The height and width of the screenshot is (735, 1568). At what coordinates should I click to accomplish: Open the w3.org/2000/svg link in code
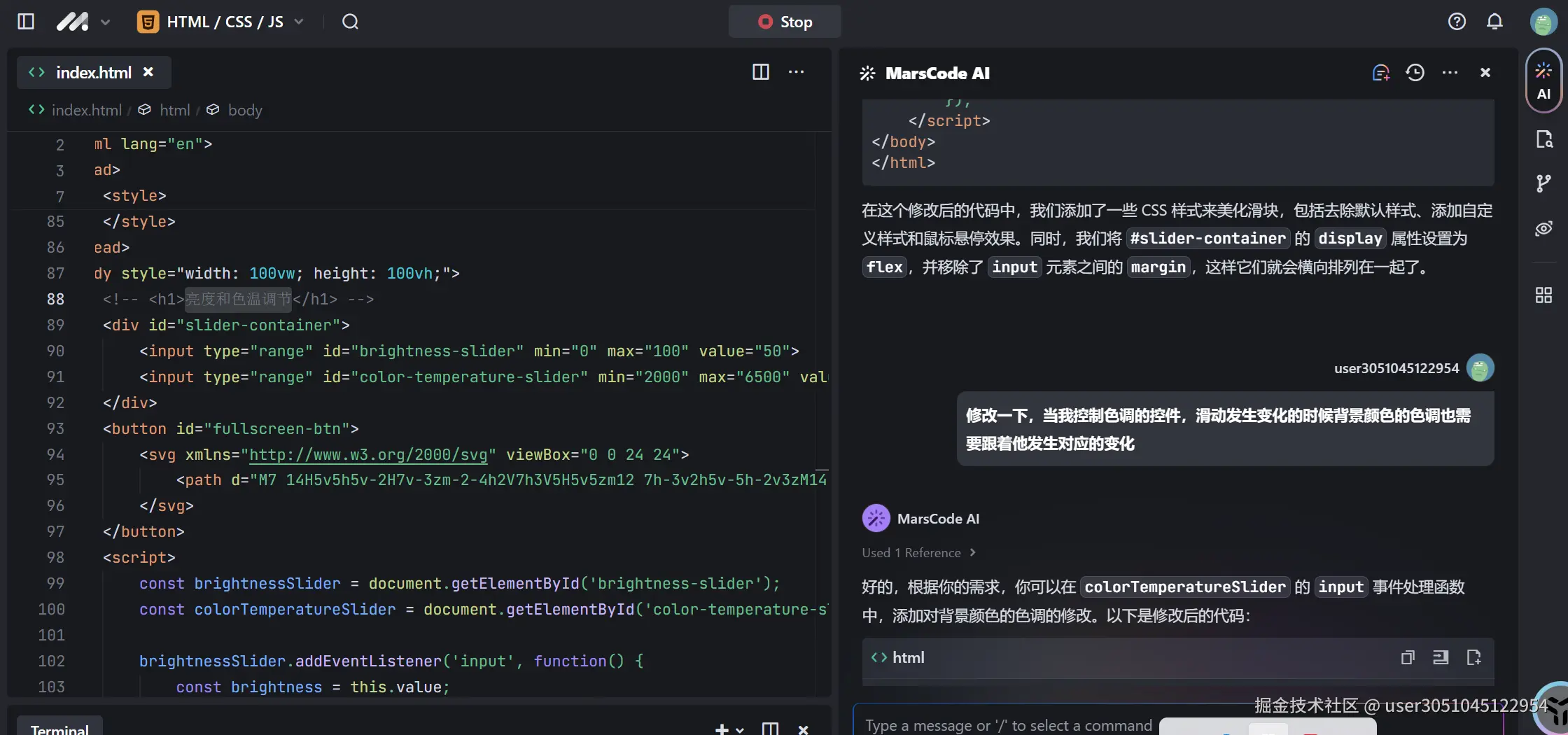point(368,454)
